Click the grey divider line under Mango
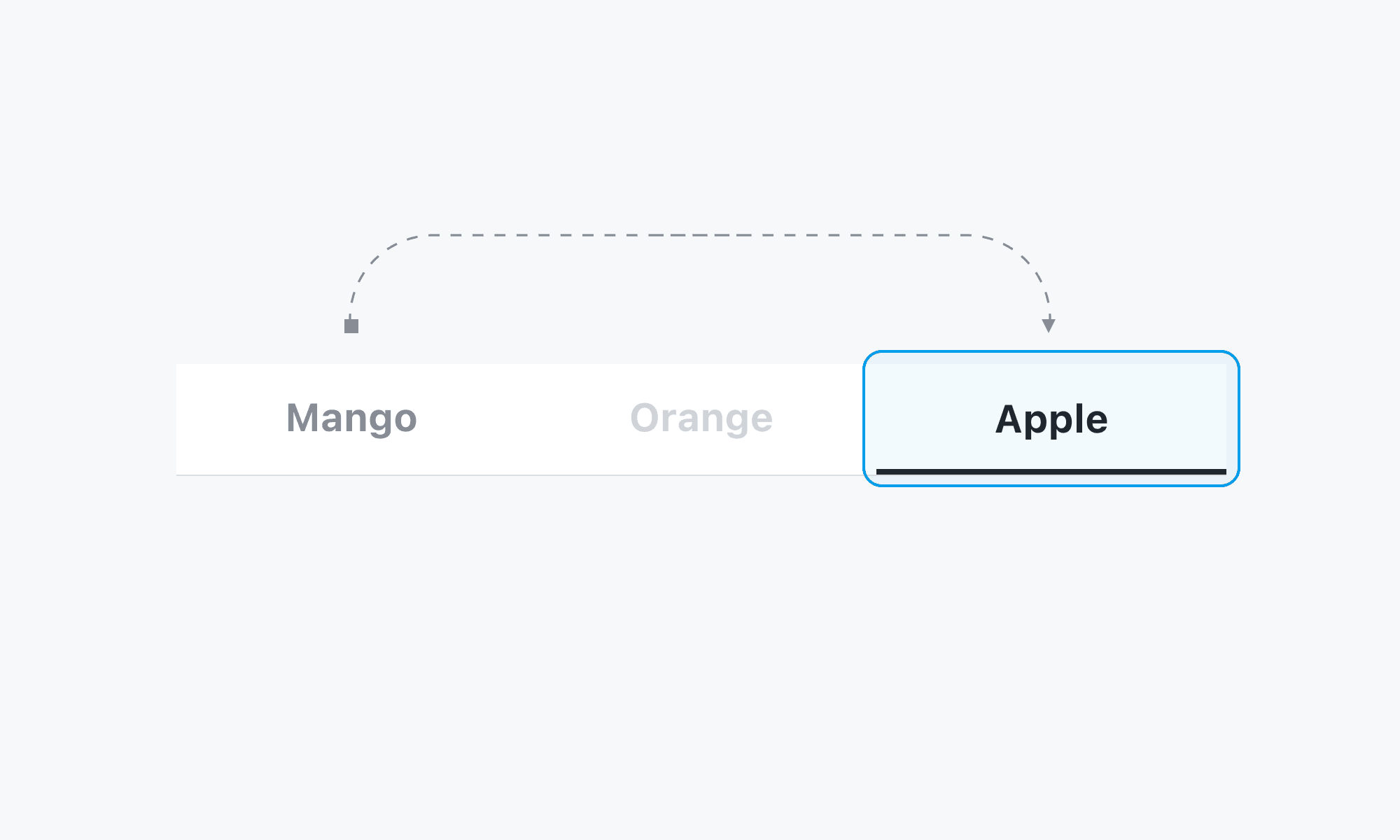Image resolution: width=1400 pixels, height=840 pixels. [351, 475]
